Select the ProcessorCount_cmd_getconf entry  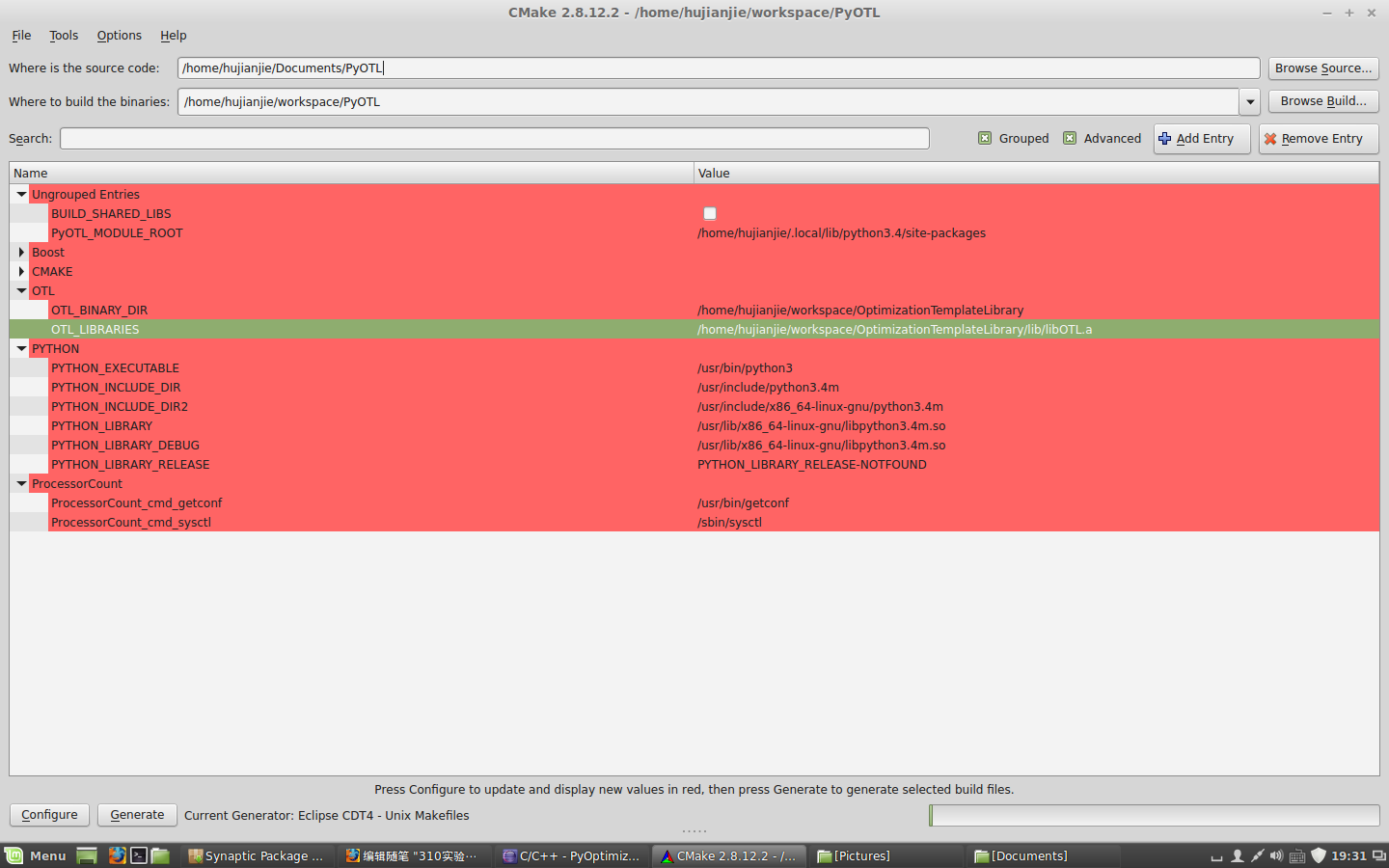(x=136, y=502)
